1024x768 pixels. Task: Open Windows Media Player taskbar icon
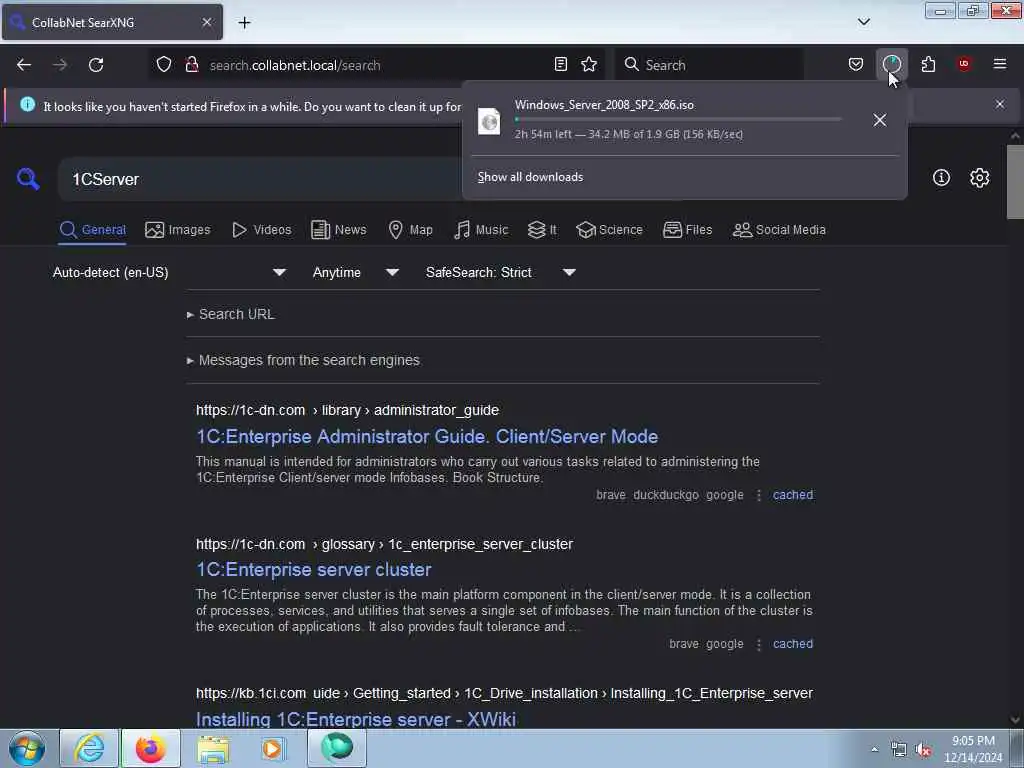pos(273,748)
